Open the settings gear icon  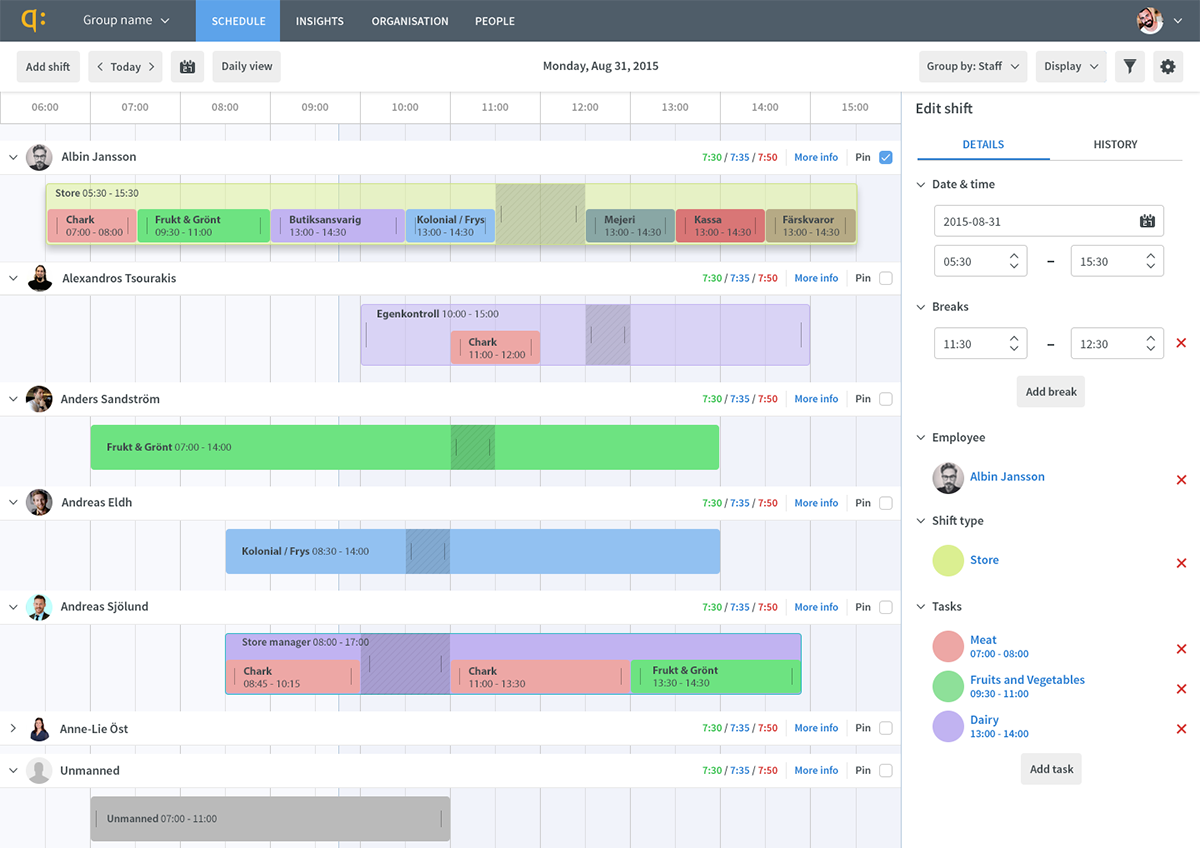[1168, 67]
